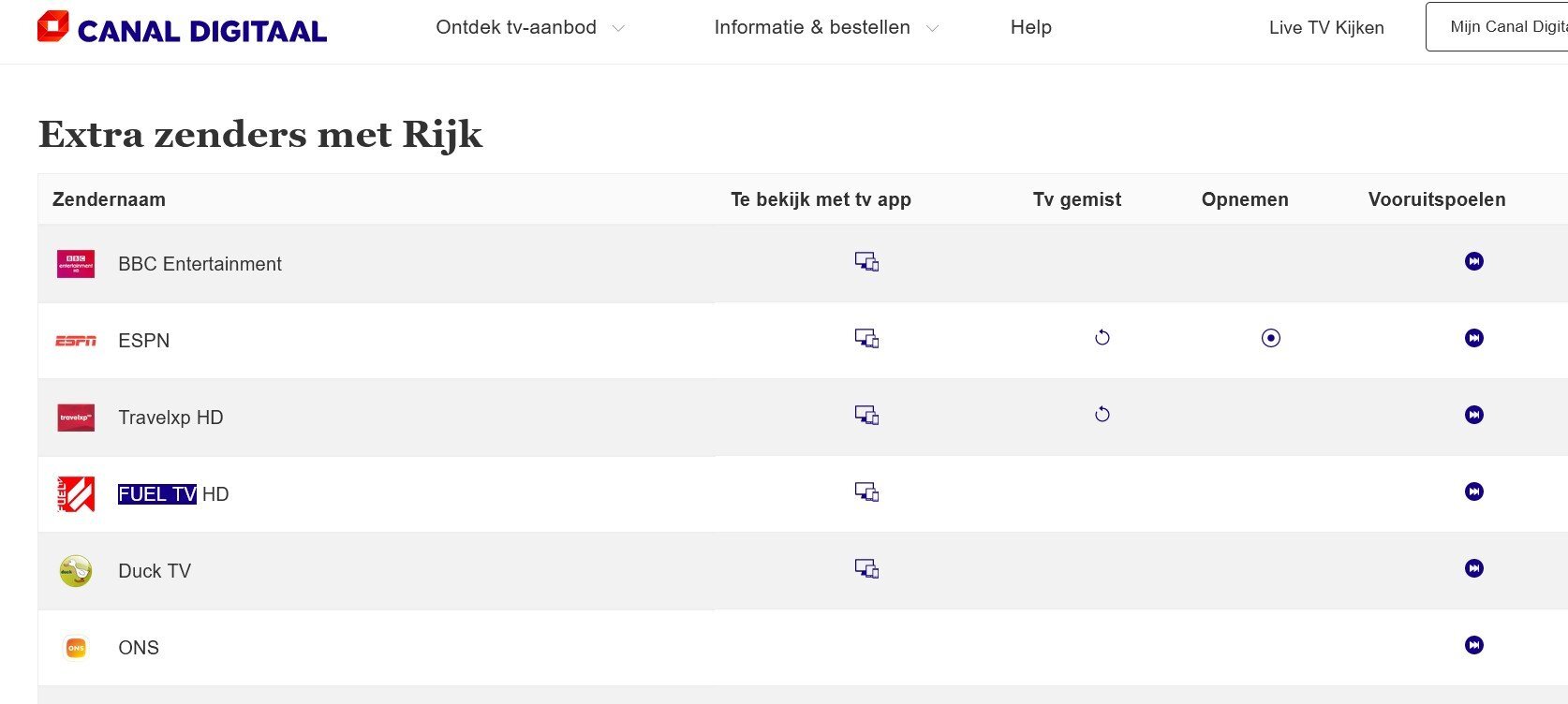This screenshot has width=1568, height=704.
Task: Click the Canal Digitaal logo
Action: pos(182,27)
